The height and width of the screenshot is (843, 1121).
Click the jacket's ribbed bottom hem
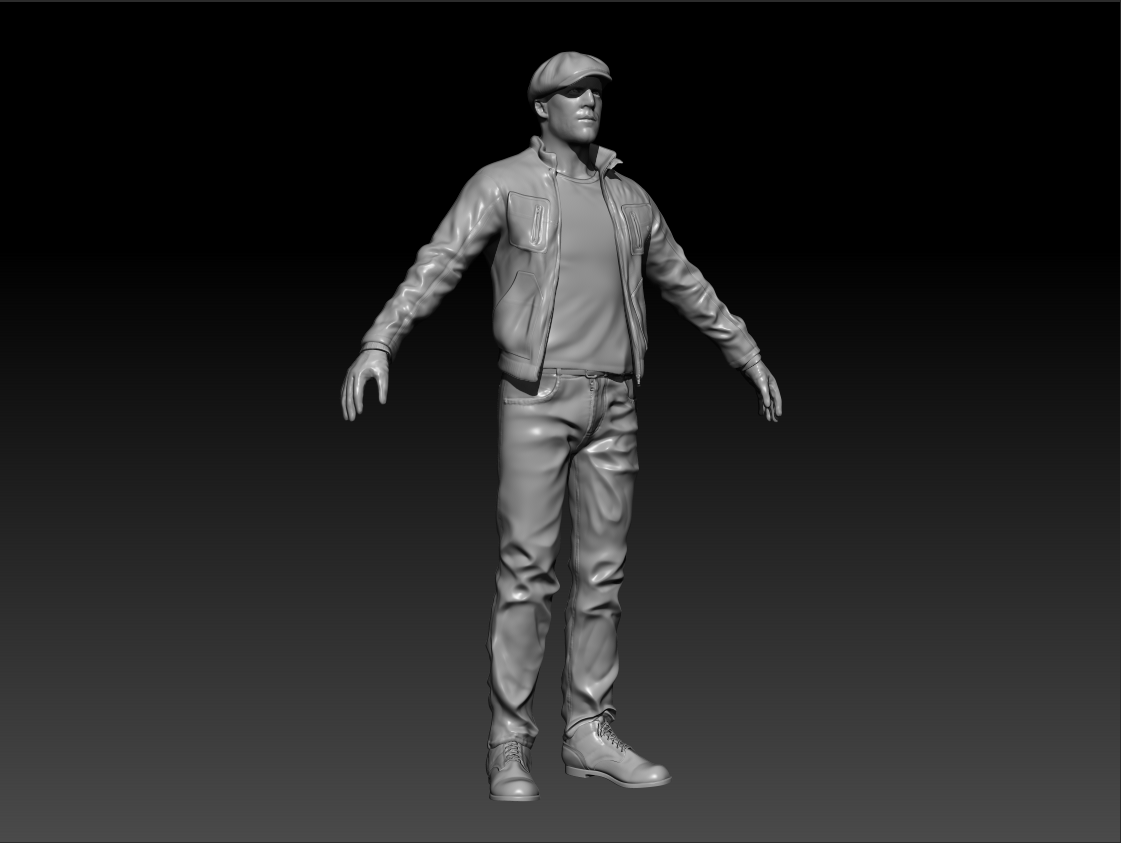coord(518,365)
